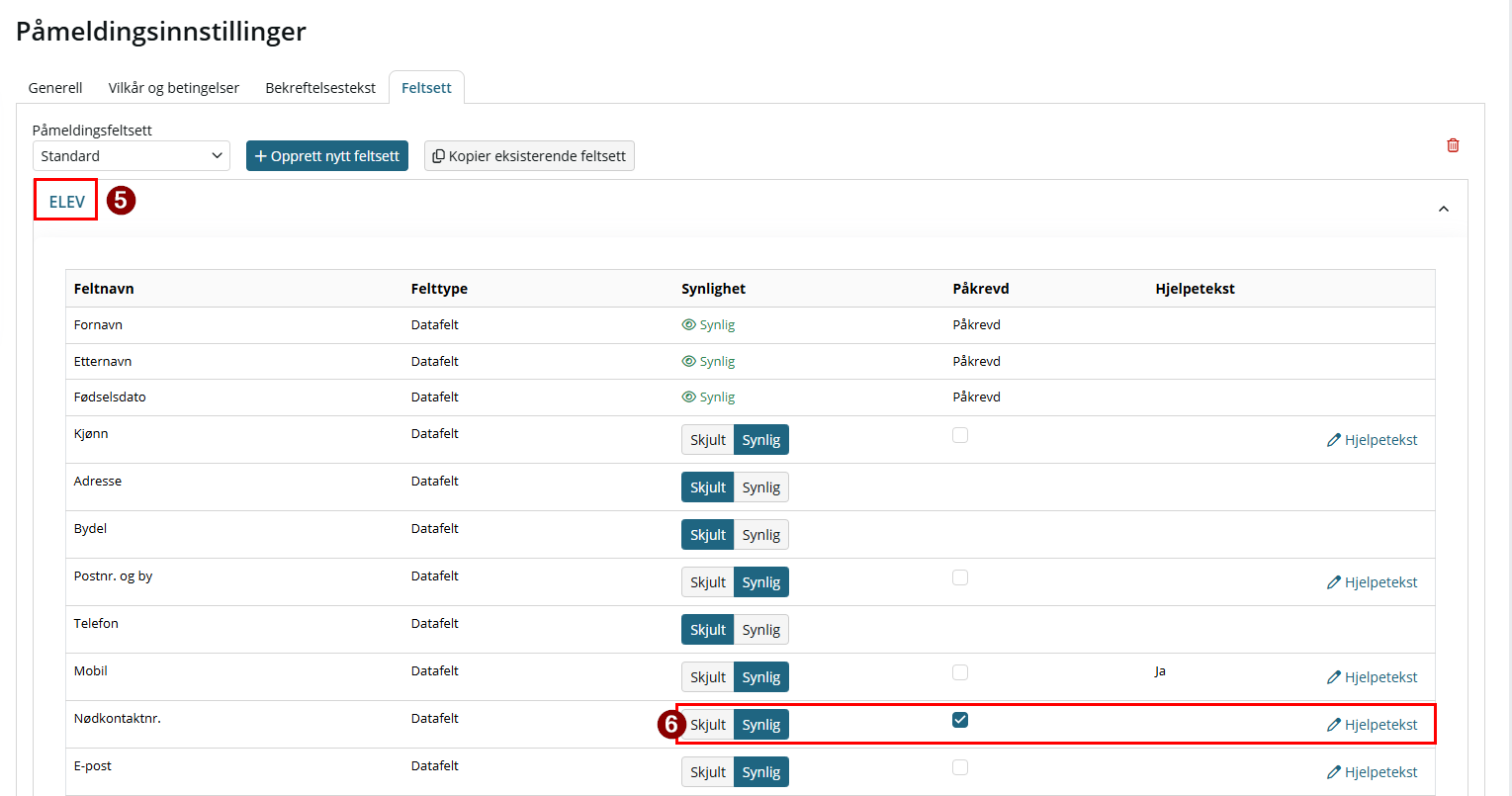Set Adresse visibility to Synlig

pos(761,487)
